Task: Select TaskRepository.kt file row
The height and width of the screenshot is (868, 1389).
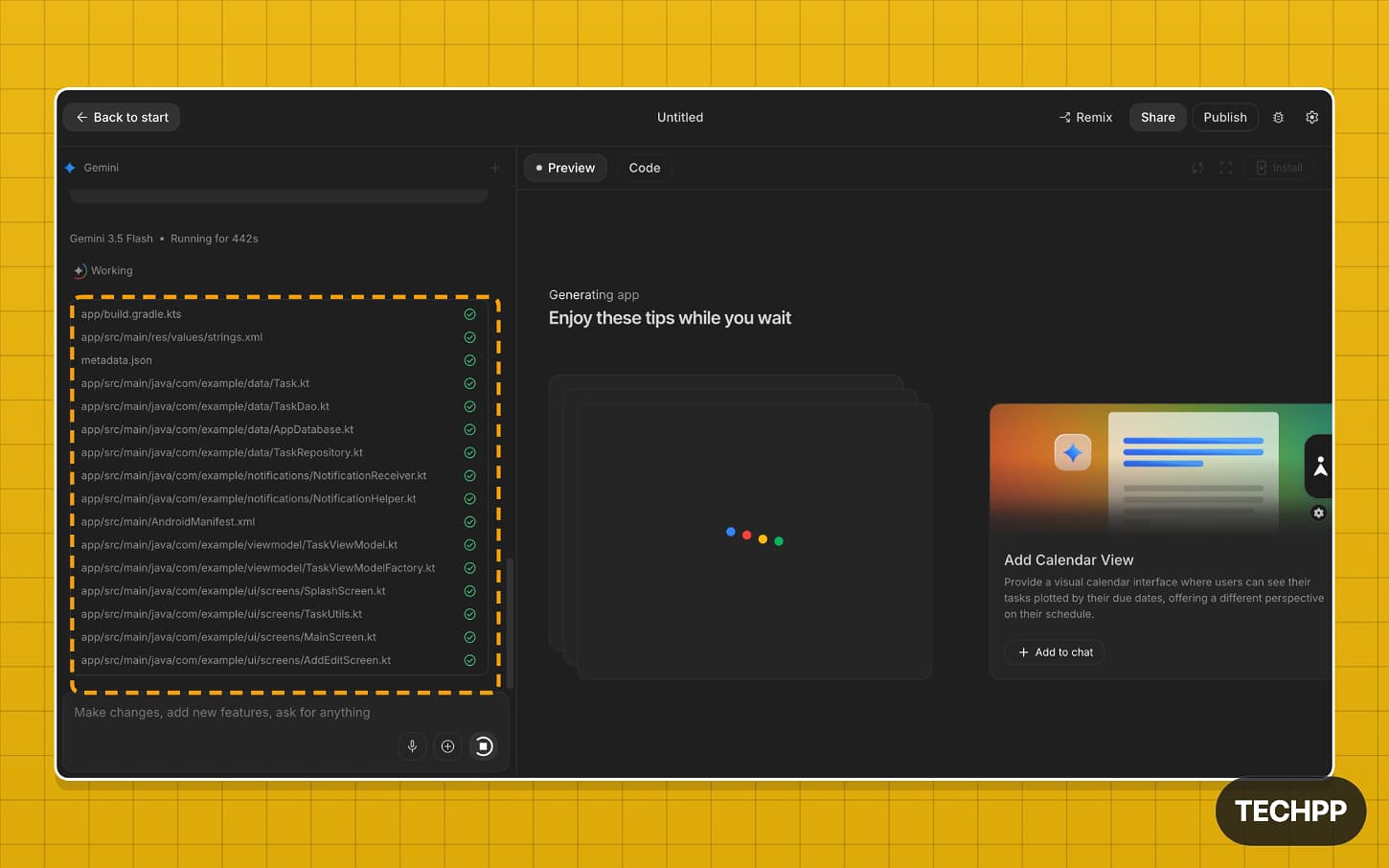Action: pyautogui.click(x=278, y=452)
